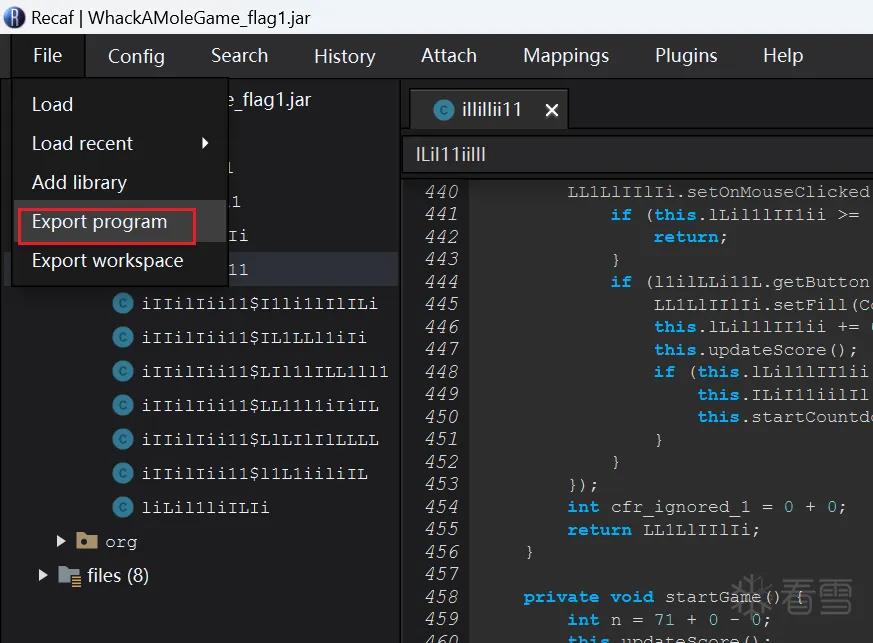This screenshot has width=873, height=643.
Task: Open the Load recent submenu arrow
Action: tap(205, 143)
